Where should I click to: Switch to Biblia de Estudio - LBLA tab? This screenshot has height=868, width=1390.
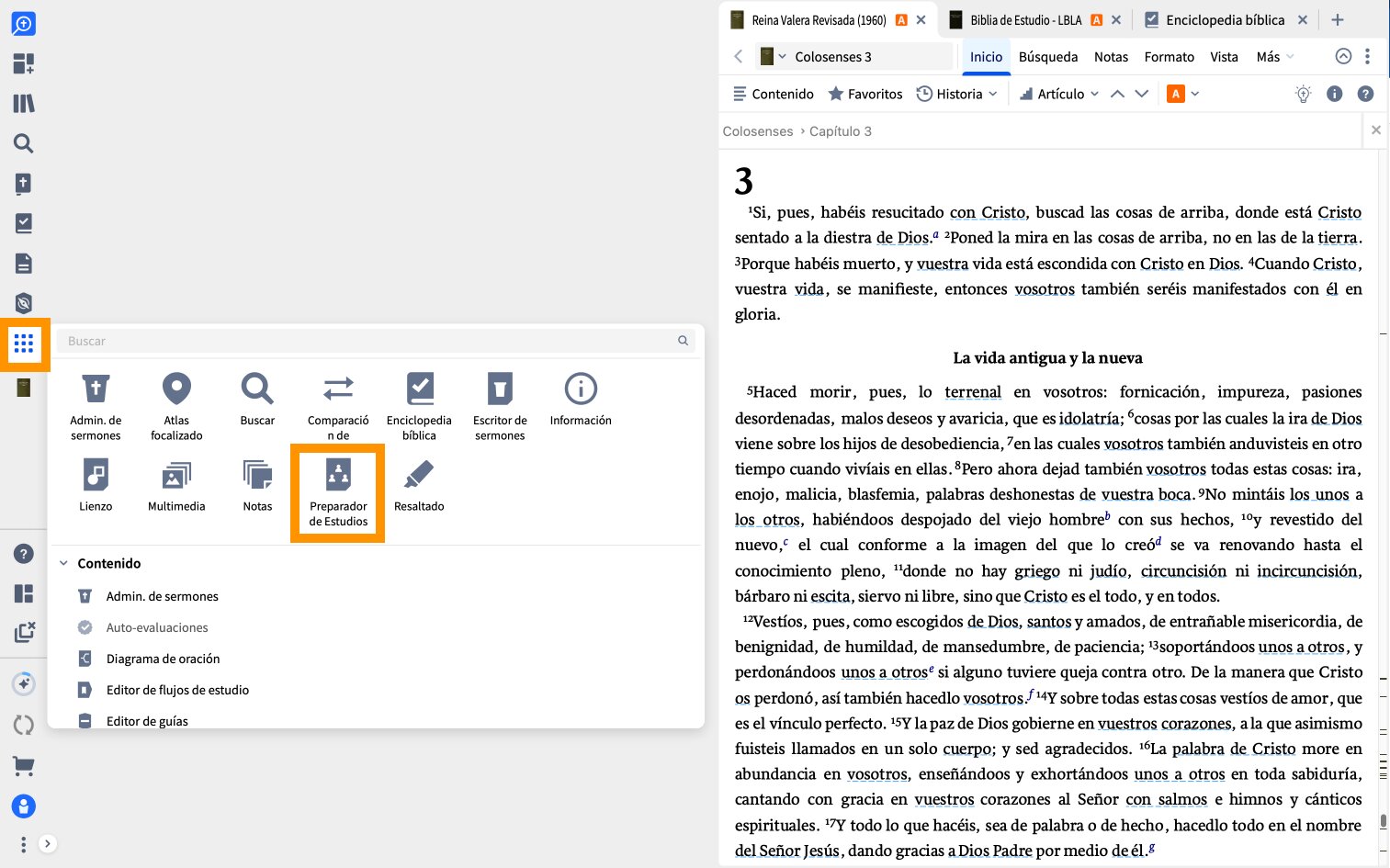(1026, 19)
